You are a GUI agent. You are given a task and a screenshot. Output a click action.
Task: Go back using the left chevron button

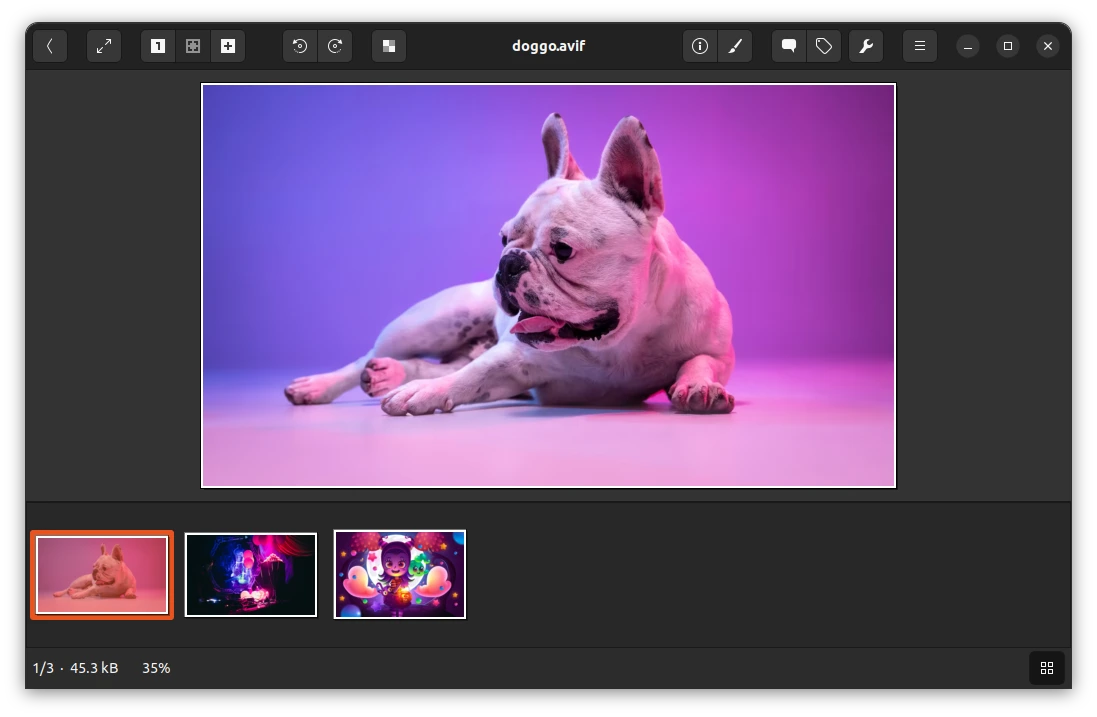click(x=50, y=46)
